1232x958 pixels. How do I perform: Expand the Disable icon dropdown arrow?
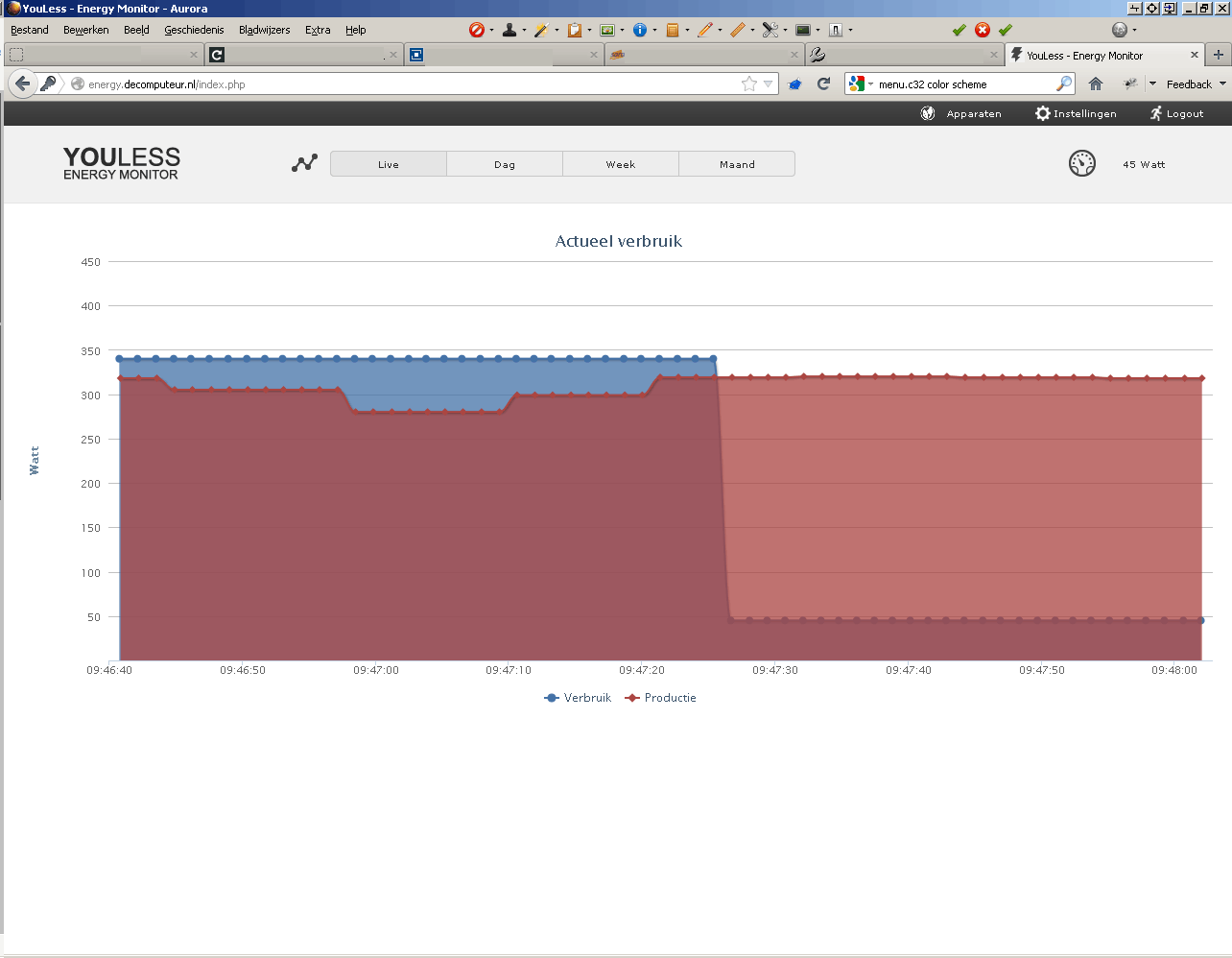491,30
